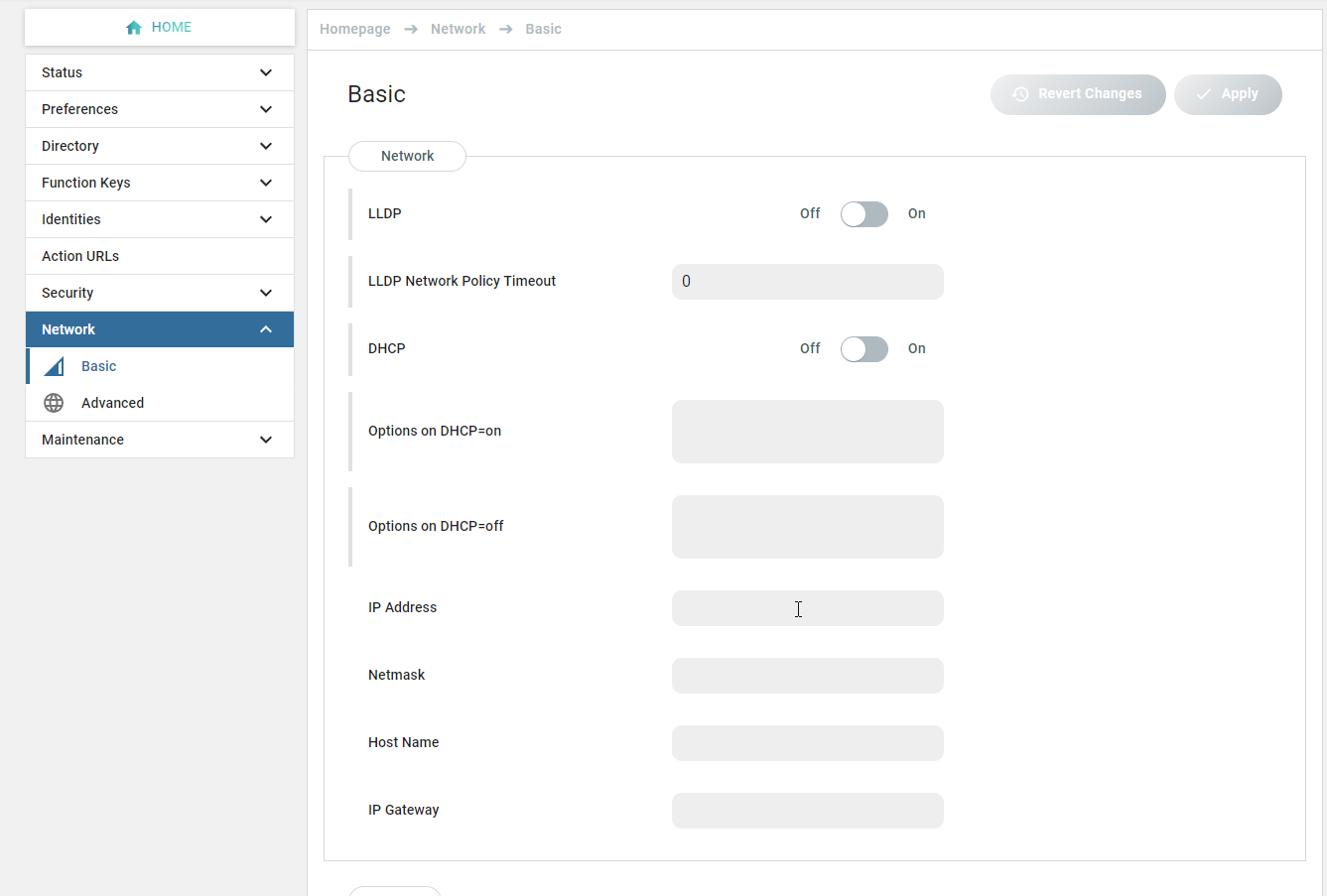Toggle the DHCP switch
Image resolution: width=1327 pixels, height=896 pixels.
coord(864,349)
